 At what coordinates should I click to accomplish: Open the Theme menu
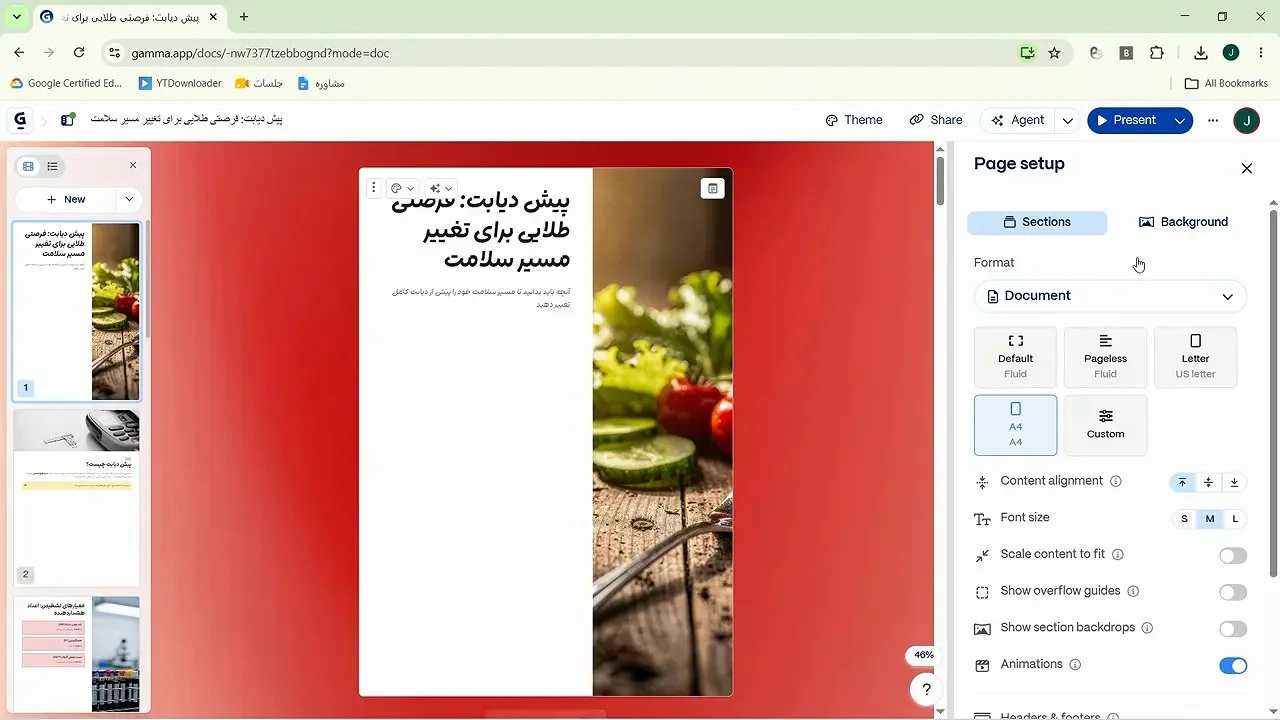(854, 120)
